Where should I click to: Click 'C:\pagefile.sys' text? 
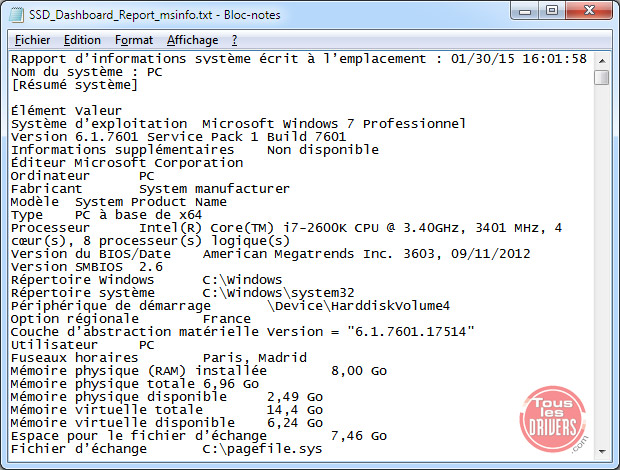pyautogui.click(x=262, y=449)
